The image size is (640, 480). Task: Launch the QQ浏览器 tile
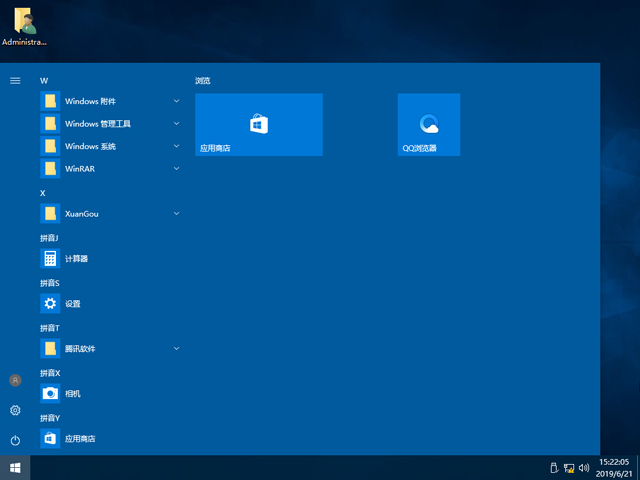click(x=428, y=124)
